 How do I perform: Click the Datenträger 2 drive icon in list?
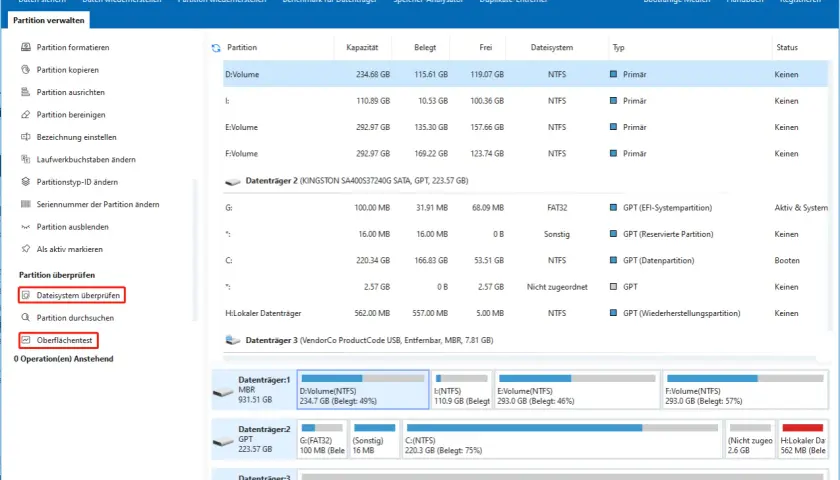(x=232, y=182)
